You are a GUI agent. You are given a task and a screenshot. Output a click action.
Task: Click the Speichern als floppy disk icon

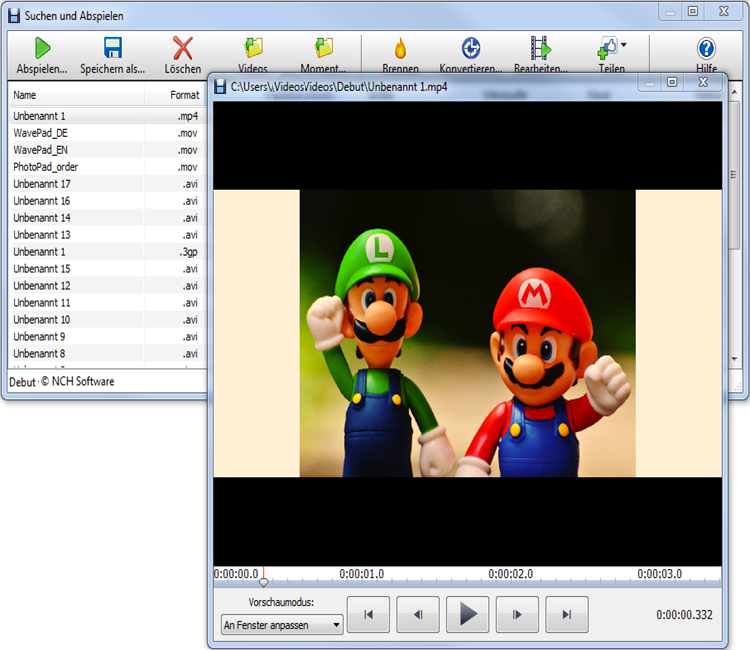pyautogui.click(x=113, y=48)
